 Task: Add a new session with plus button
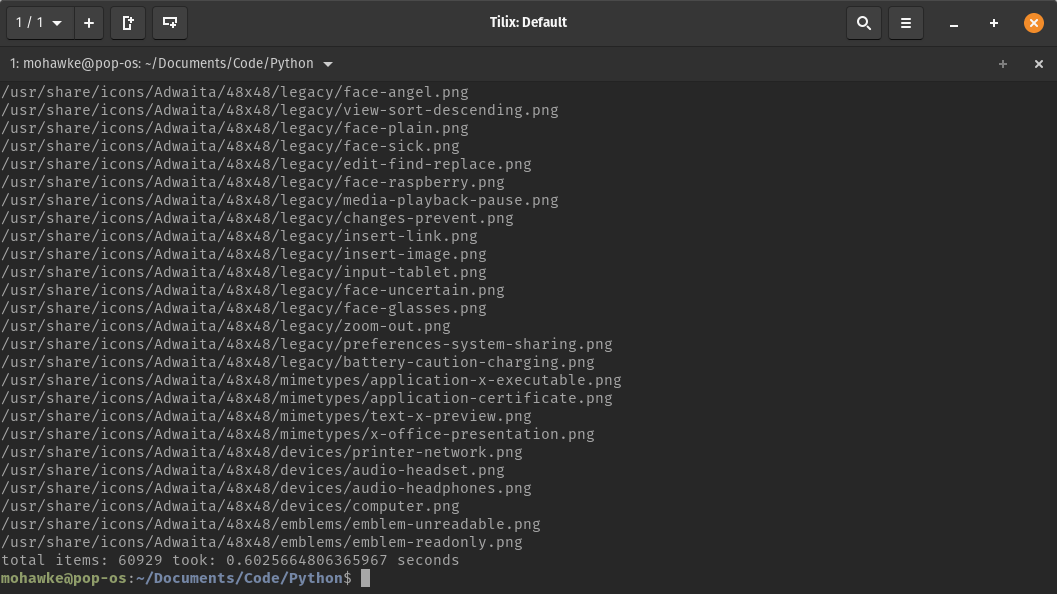[89, 22]
